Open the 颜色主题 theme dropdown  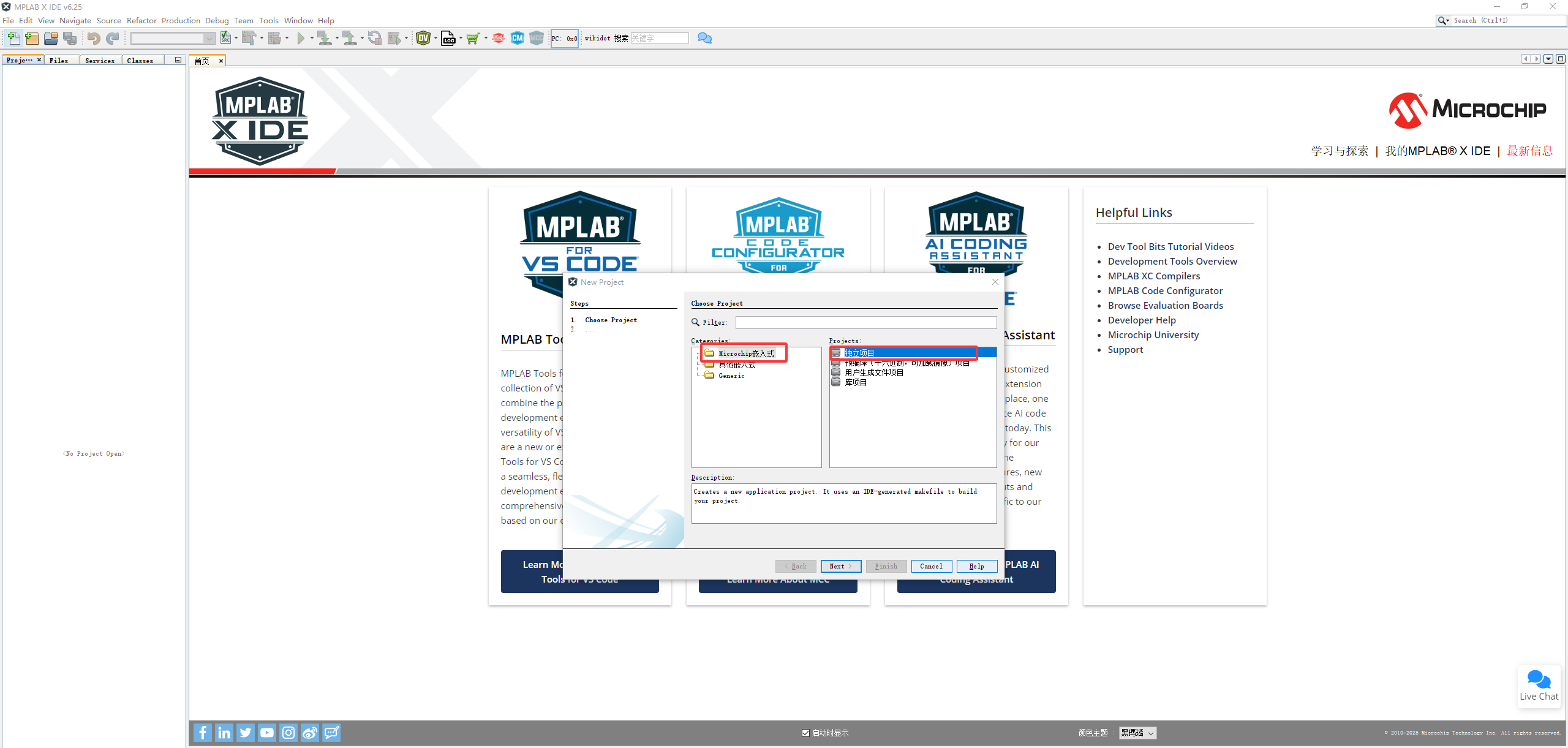coord(1137,733)
